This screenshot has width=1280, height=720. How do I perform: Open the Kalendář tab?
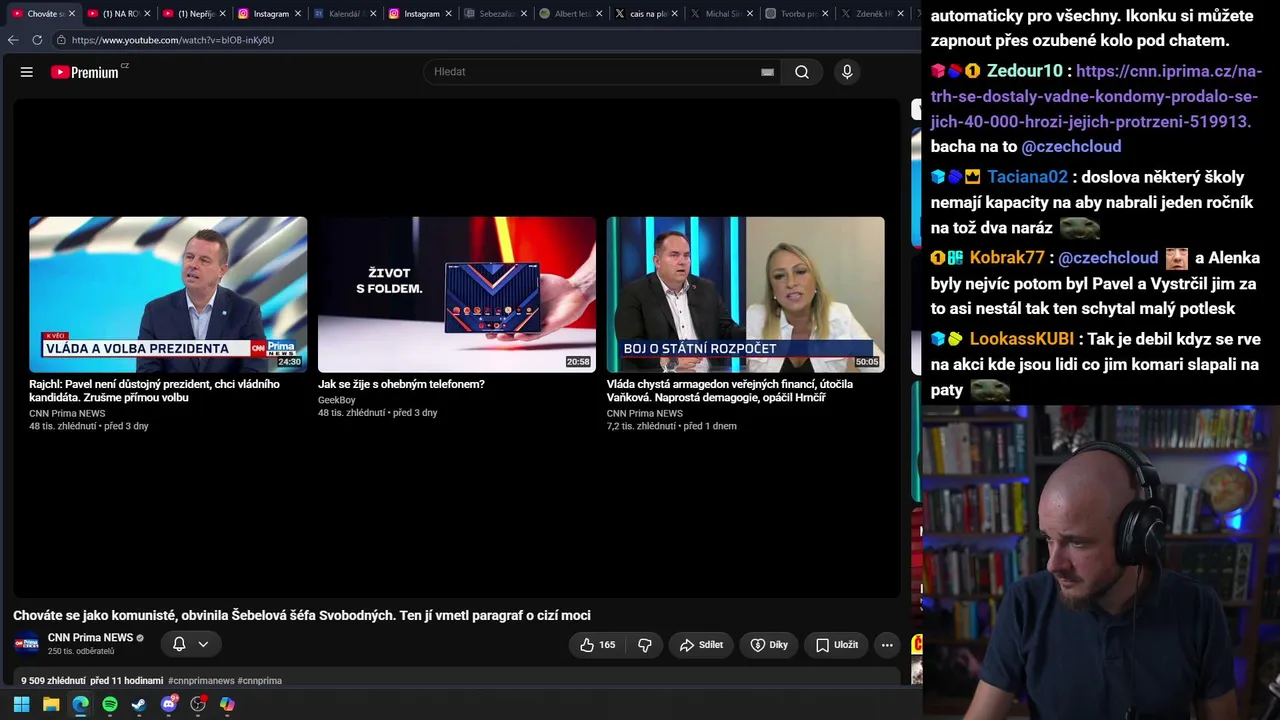(x=343, y=14)
